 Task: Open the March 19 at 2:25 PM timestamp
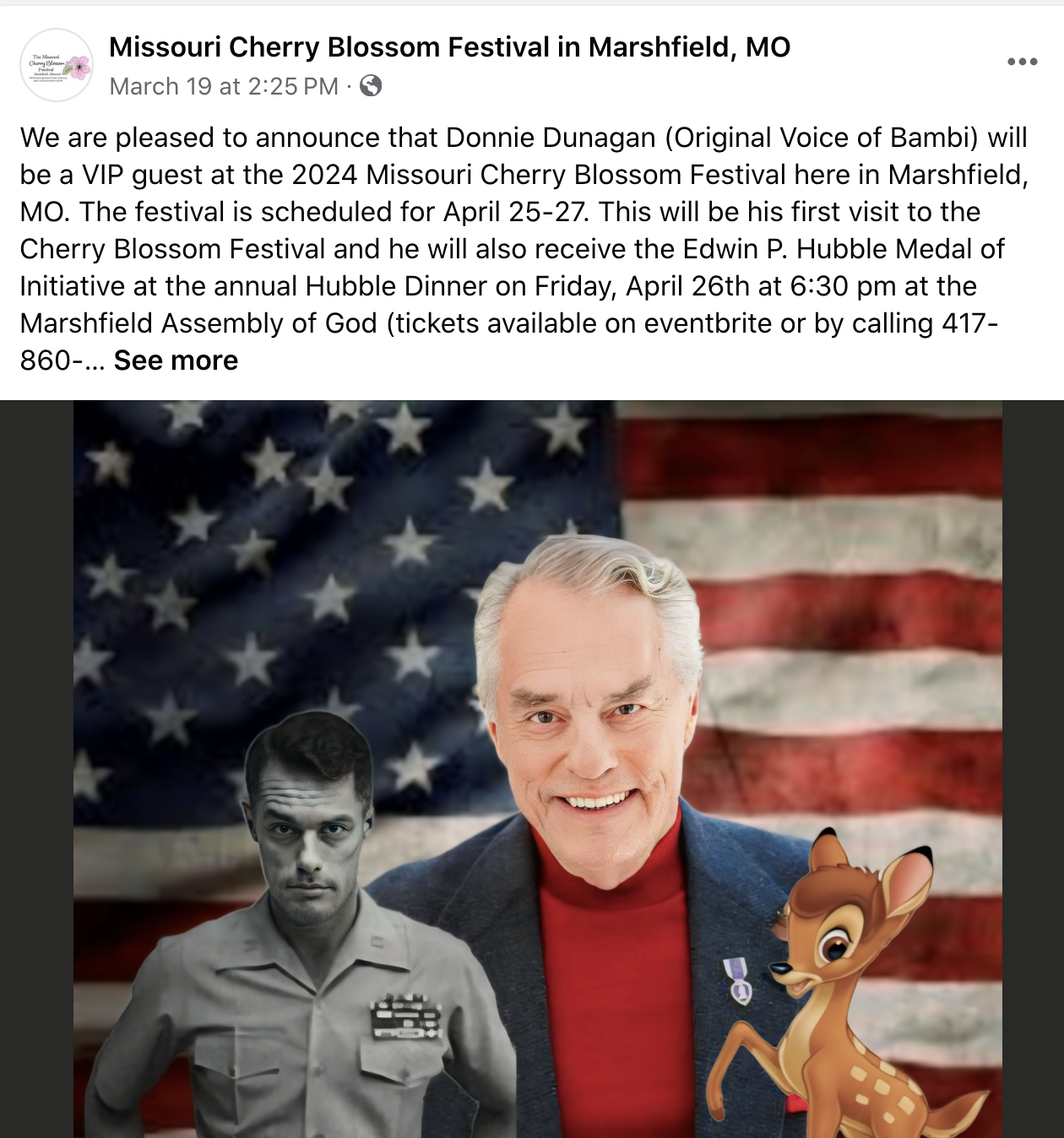tap(224, 86)
